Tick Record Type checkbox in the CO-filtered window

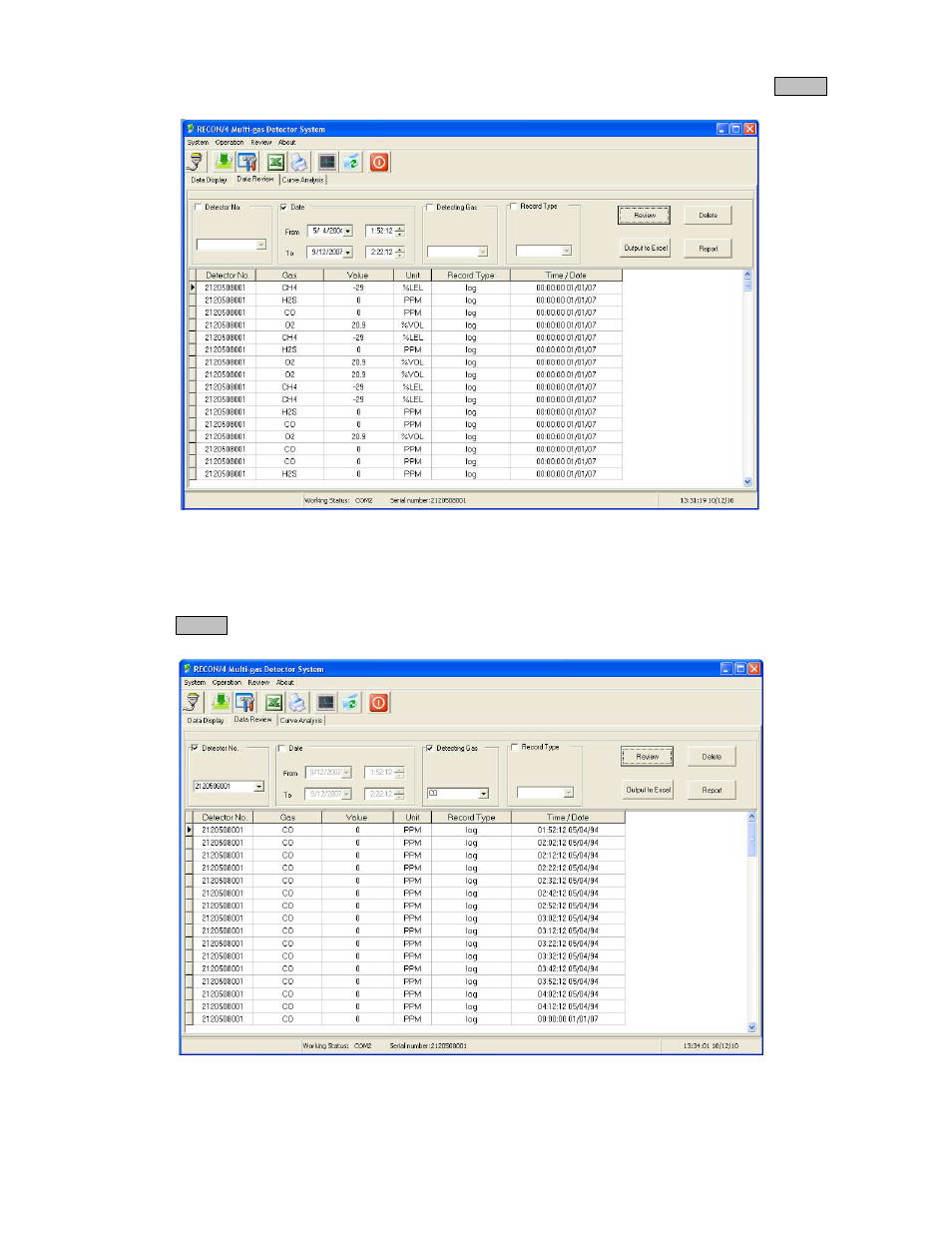(x=514, y=747)
